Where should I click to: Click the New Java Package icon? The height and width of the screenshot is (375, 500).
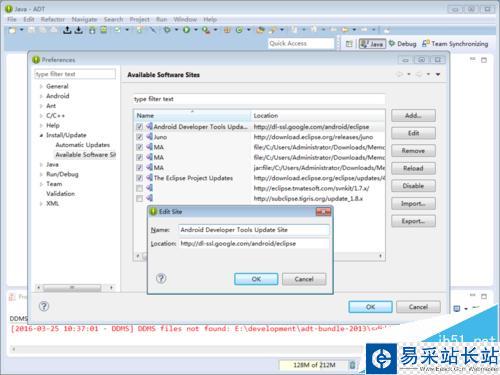tap(227, 30)
